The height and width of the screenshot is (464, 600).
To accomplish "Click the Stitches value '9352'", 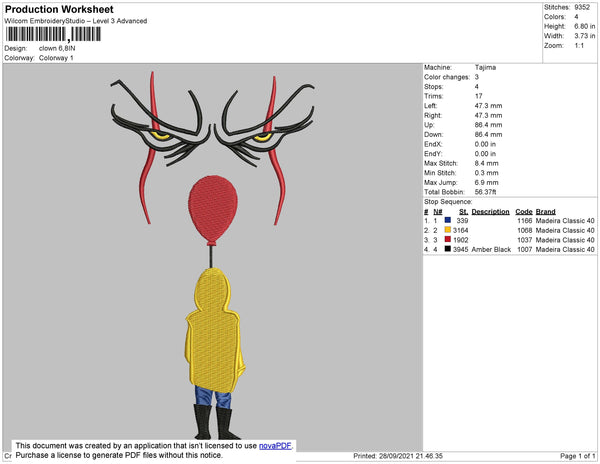I will click(x=582, y=7).
